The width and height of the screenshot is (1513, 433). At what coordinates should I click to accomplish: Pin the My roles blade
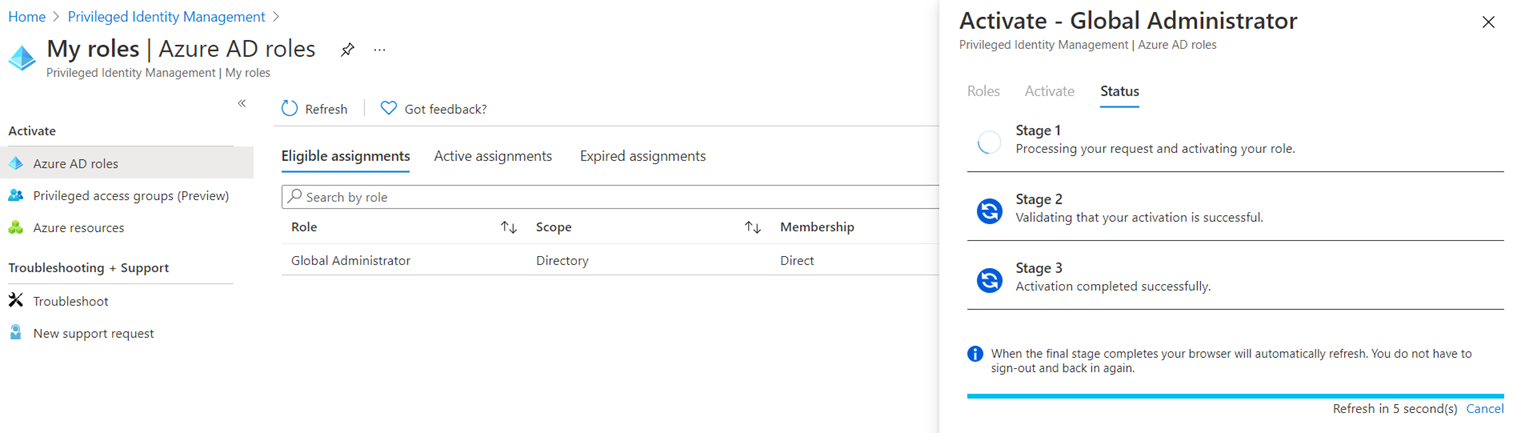click(347, 50)
